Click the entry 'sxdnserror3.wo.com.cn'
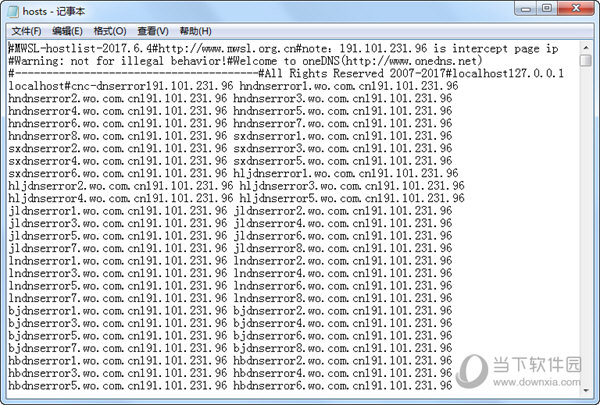The image size is (600, 405). pos(298,148)
